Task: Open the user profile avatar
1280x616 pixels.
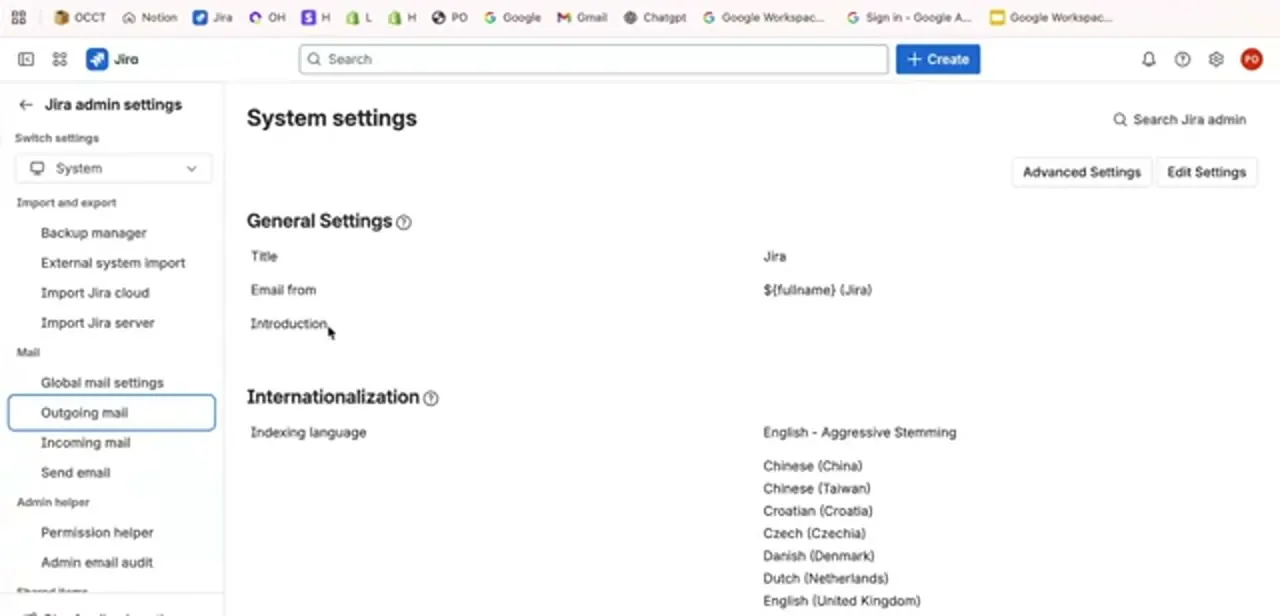Action: [x=1251, y=59]
